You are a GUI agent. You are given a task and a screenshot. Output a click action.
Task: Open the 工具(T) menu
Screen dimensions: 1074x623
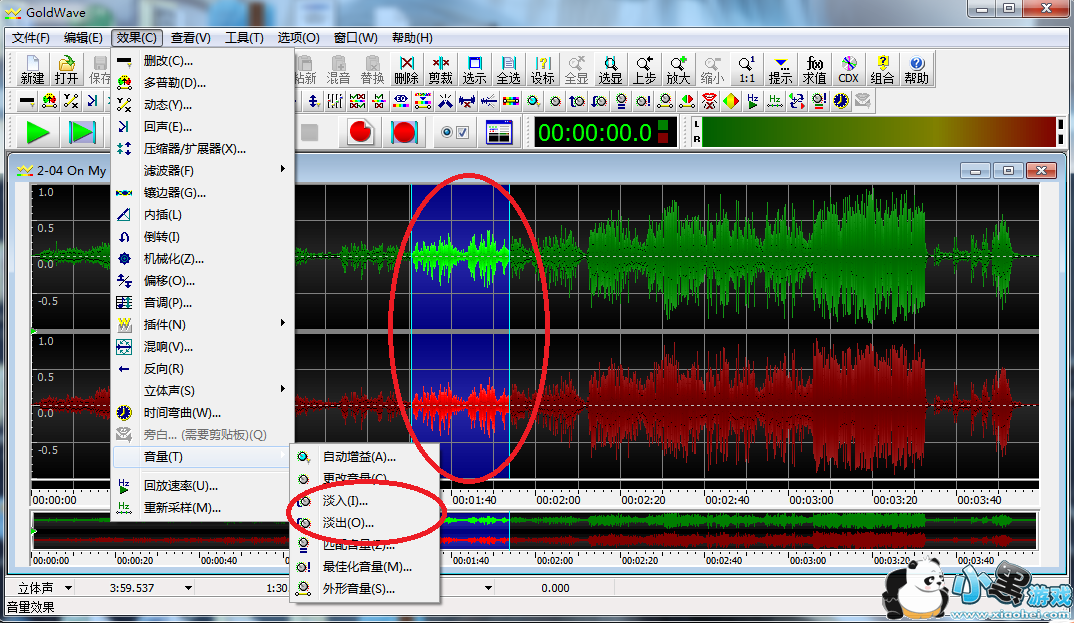click(x=244, y=38)
